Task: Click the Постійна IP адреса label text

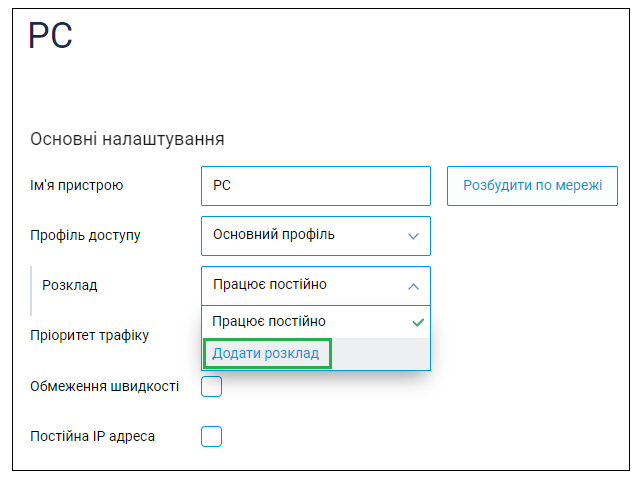Action: pyautogui.click(x=93, y=436)
